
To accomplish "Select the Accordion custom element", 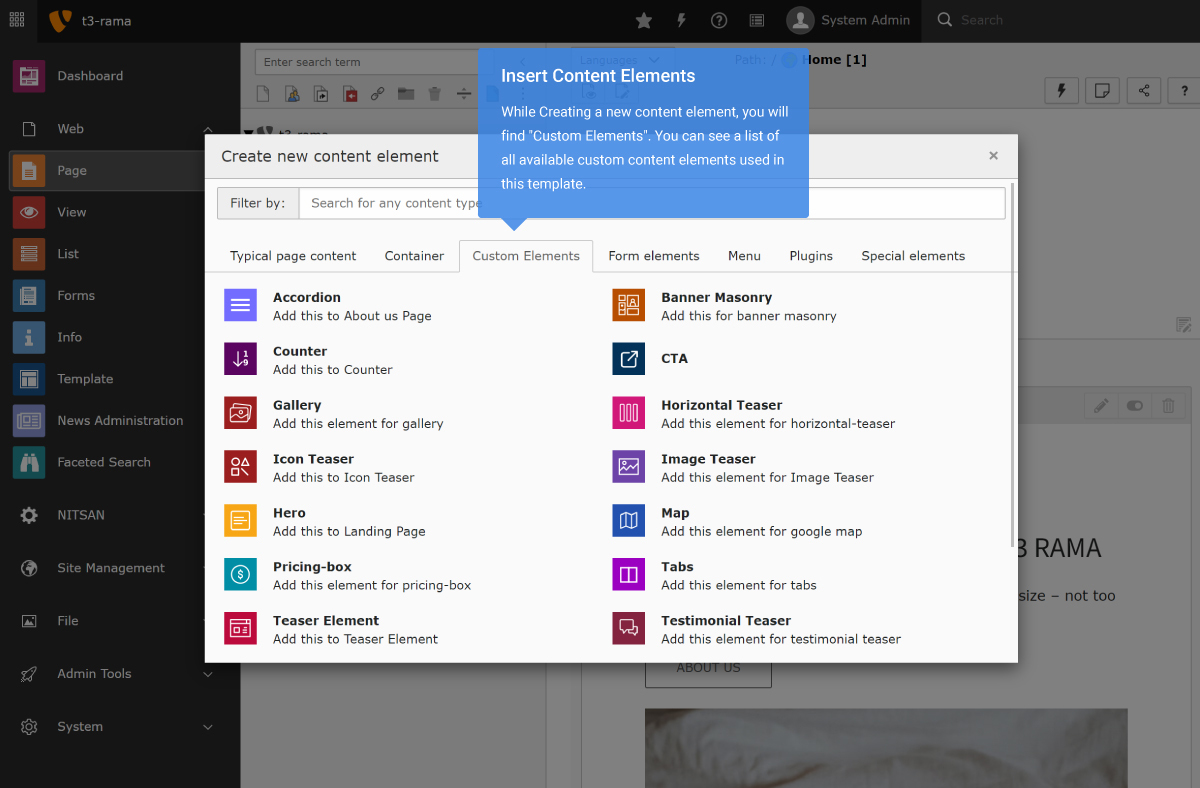I will coord(307,297).
